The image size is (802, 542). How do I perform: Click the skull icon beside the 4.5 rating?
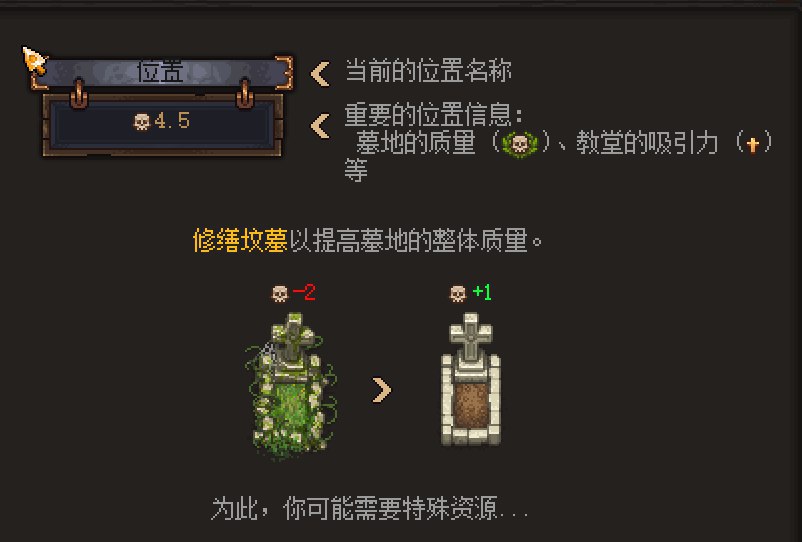pos(142,122)
